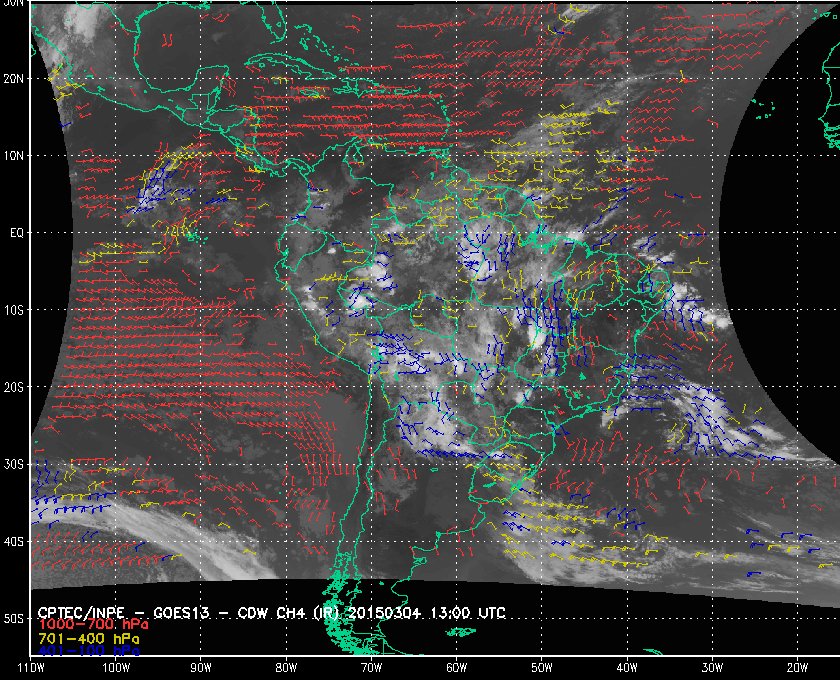Click the 50W longitude label
Viewport: 840px width, 680px height.
point(542,668)
